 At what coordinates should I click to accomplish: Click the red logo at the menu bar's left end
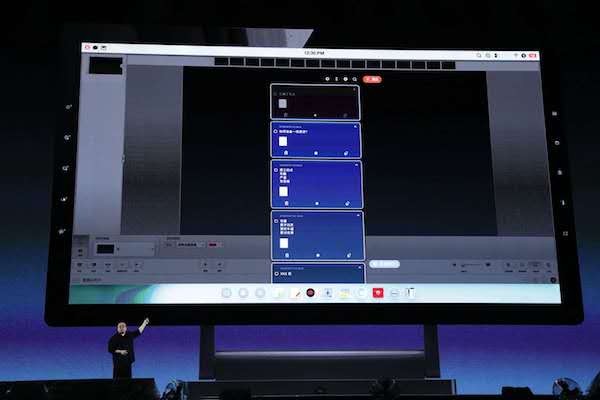click(87, 47)
